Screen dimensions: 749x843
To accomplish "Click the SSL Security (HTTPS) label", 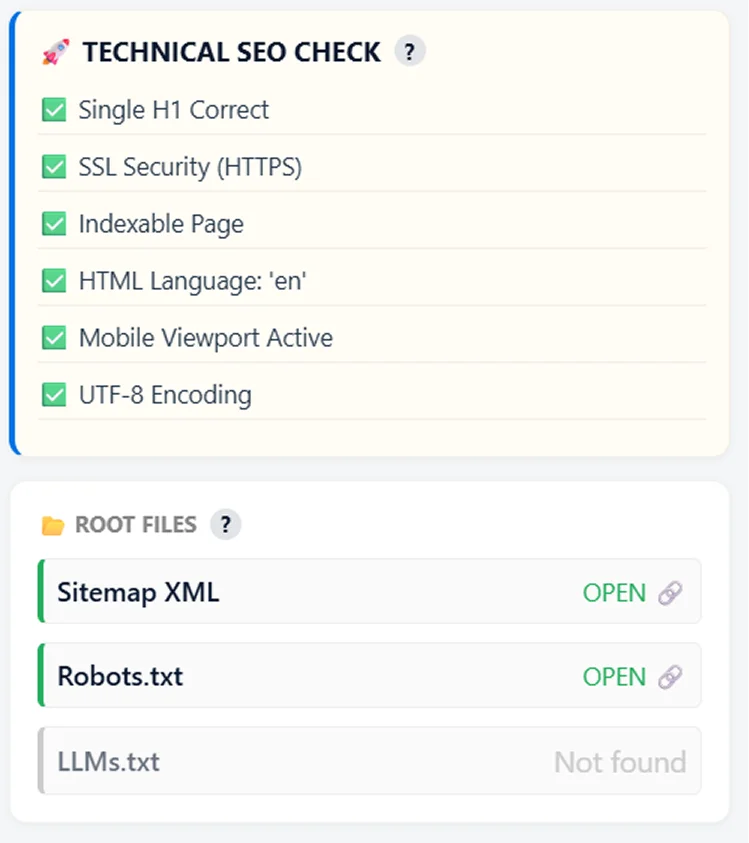I will pos(190,167).
